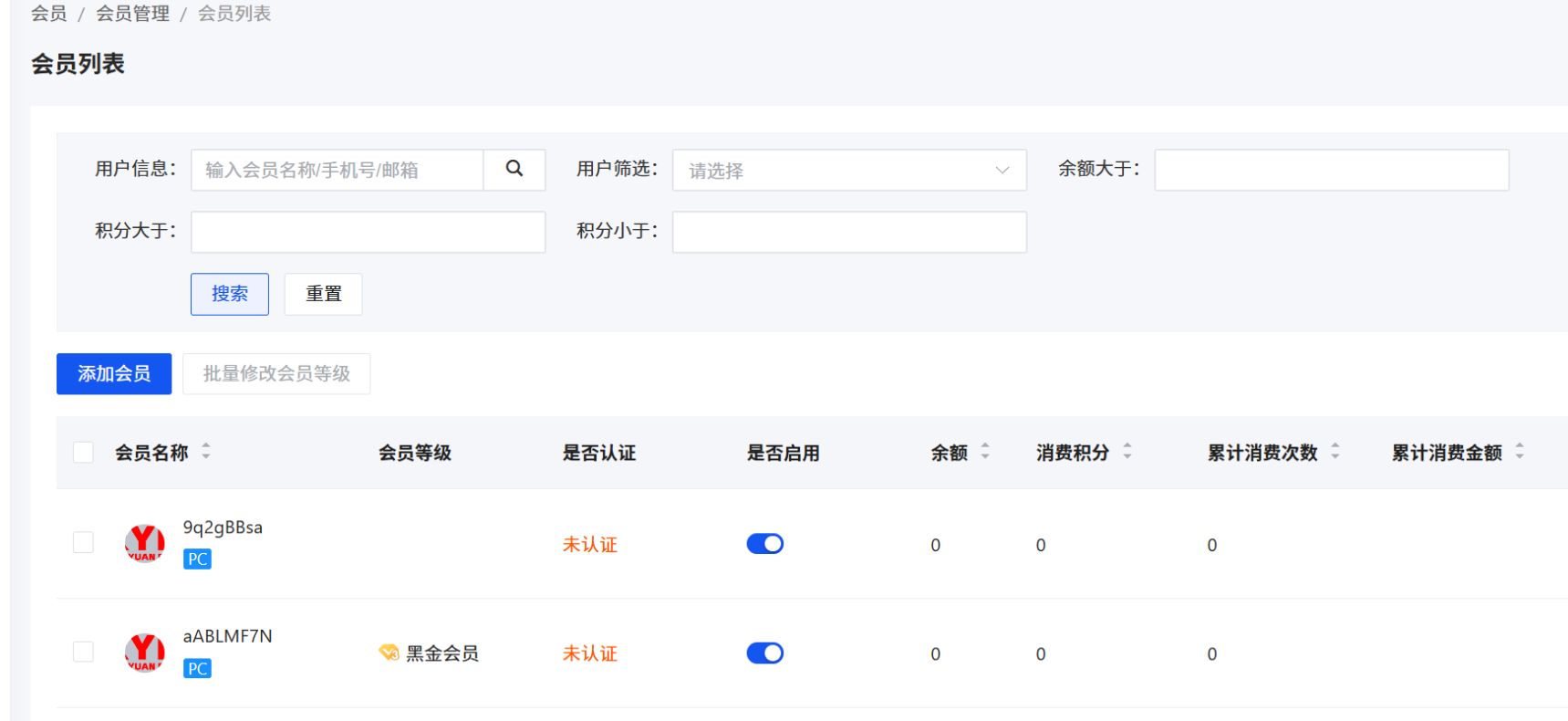
Task: Click the 余额大于 input field
Action: click(x=1331, y=171)
